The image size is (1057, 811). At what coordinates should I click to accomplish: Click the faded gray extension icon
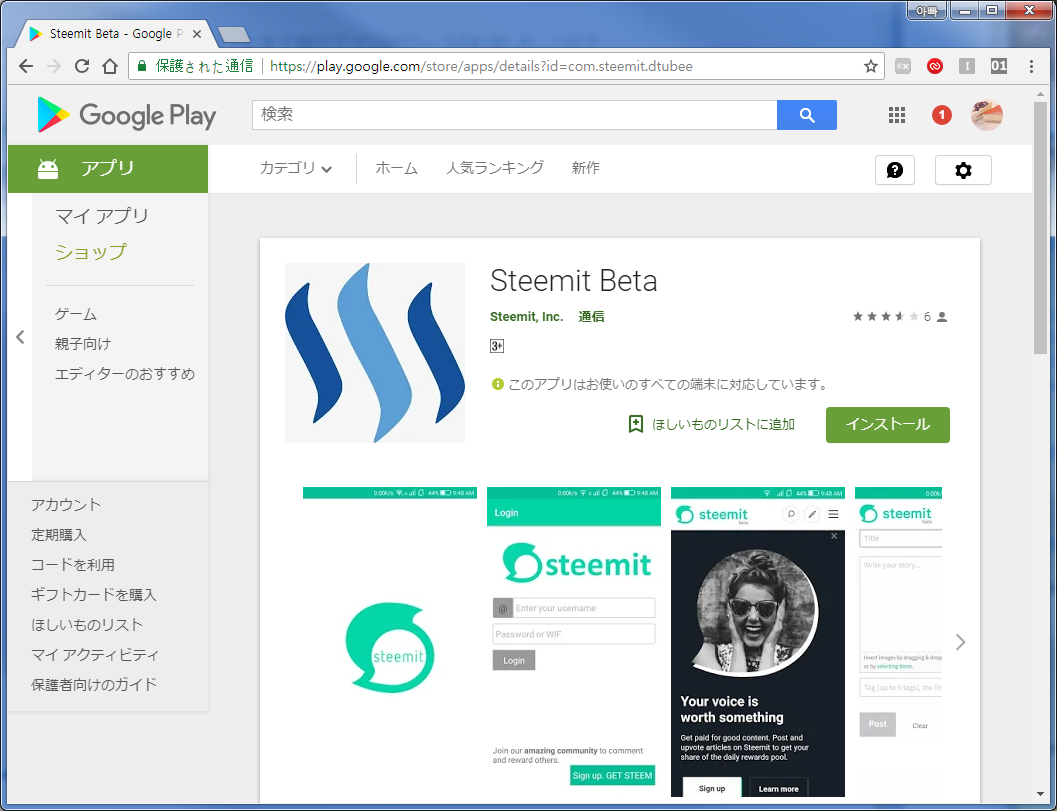coord(903,66)
